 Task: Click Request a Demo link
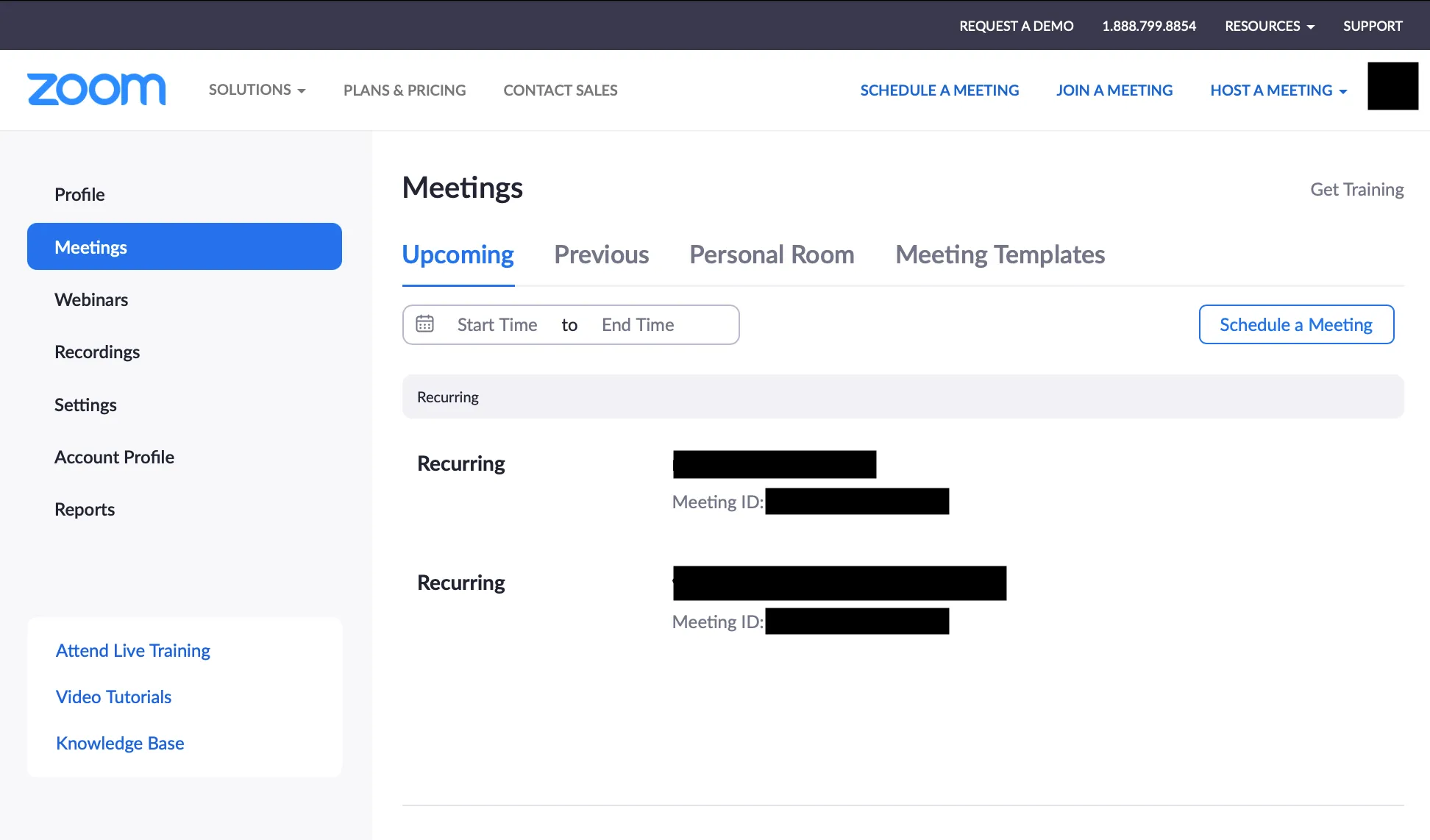point(1016,26)
